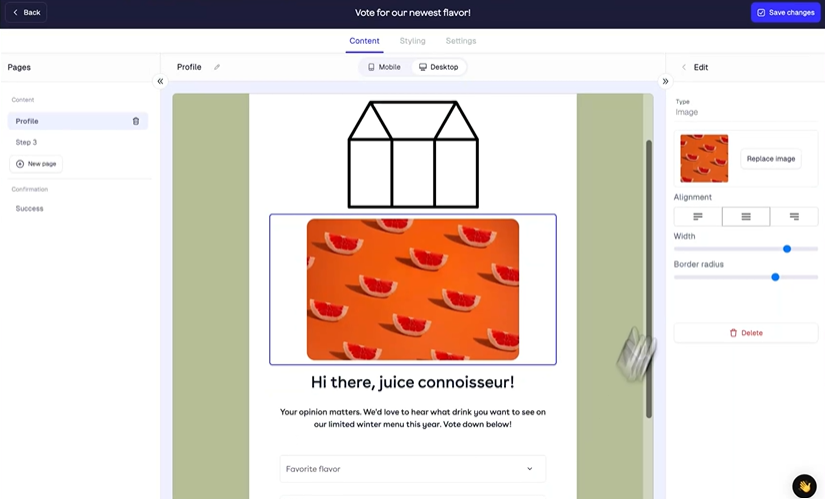The image size is (825, 499).
Task: Align image to the right
Action: click(x=794, y=216)
